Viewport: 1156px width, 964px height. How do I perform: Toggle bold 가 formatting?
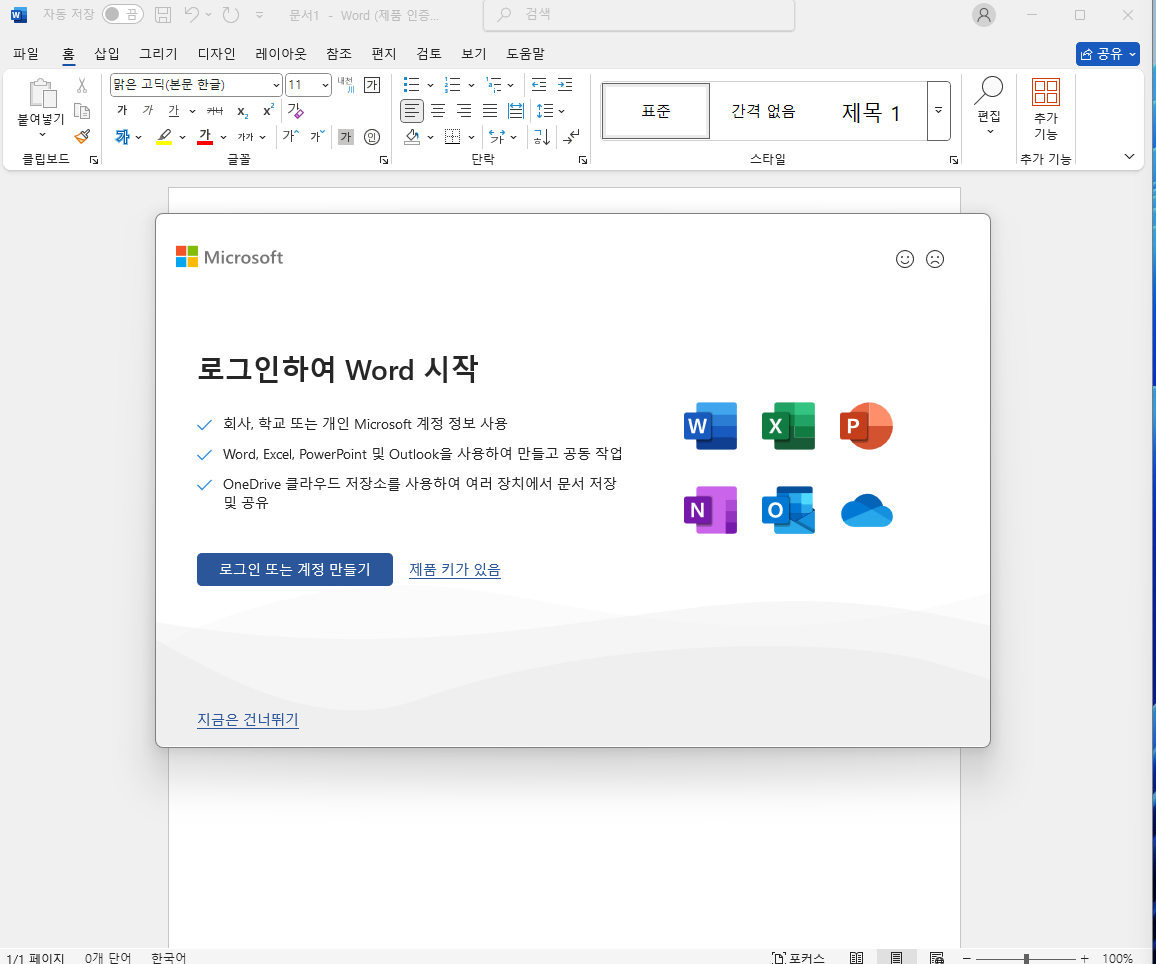(122, 111)
